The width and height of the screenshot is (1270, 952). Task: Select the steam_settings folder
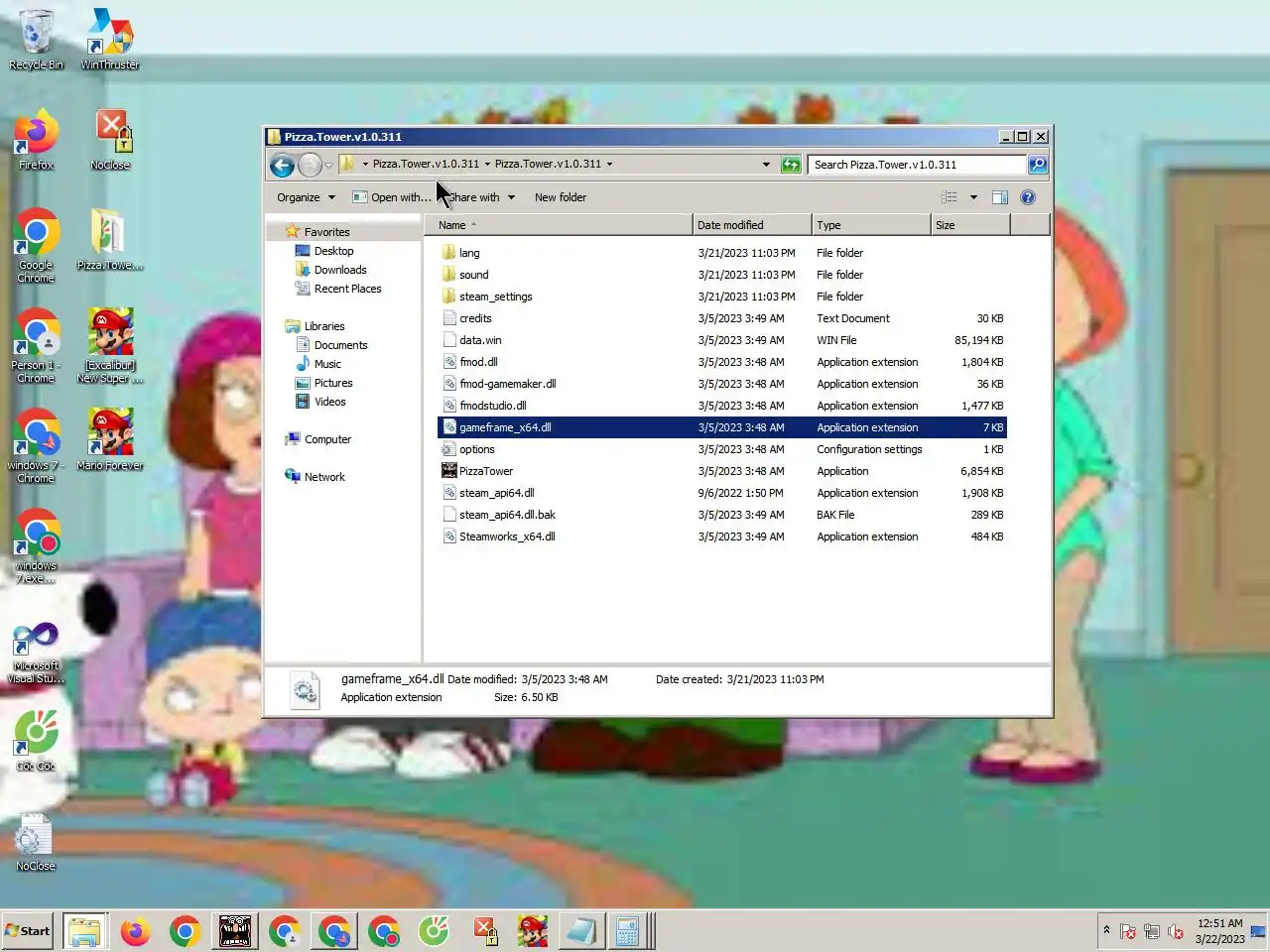[495, 297]
